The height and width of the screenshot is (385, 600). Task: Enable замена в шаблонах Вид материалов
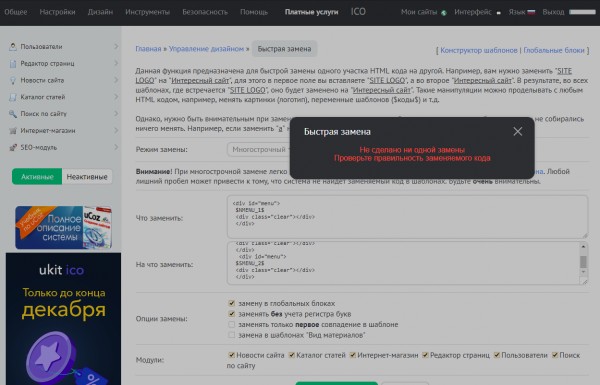click(232, 335)
